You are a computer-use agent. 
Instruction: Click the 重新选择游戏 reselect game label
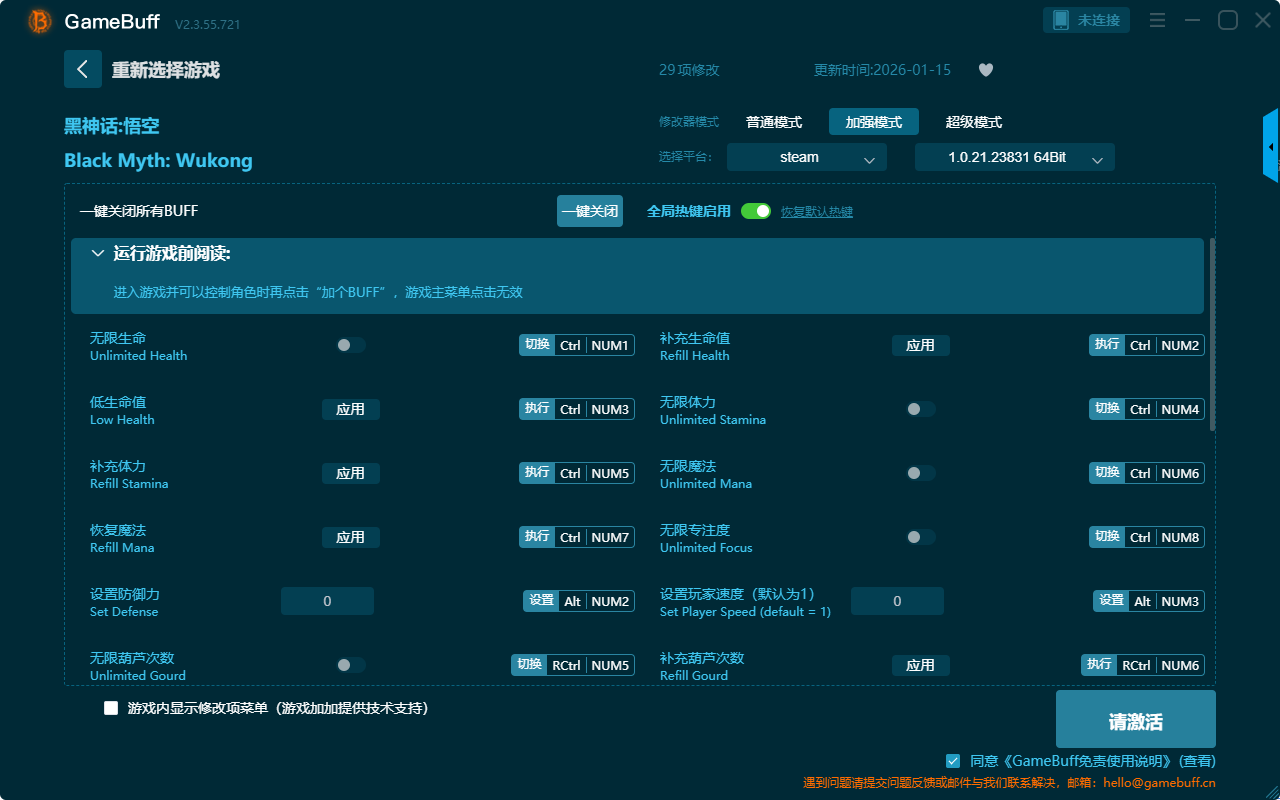coord(165,70)
